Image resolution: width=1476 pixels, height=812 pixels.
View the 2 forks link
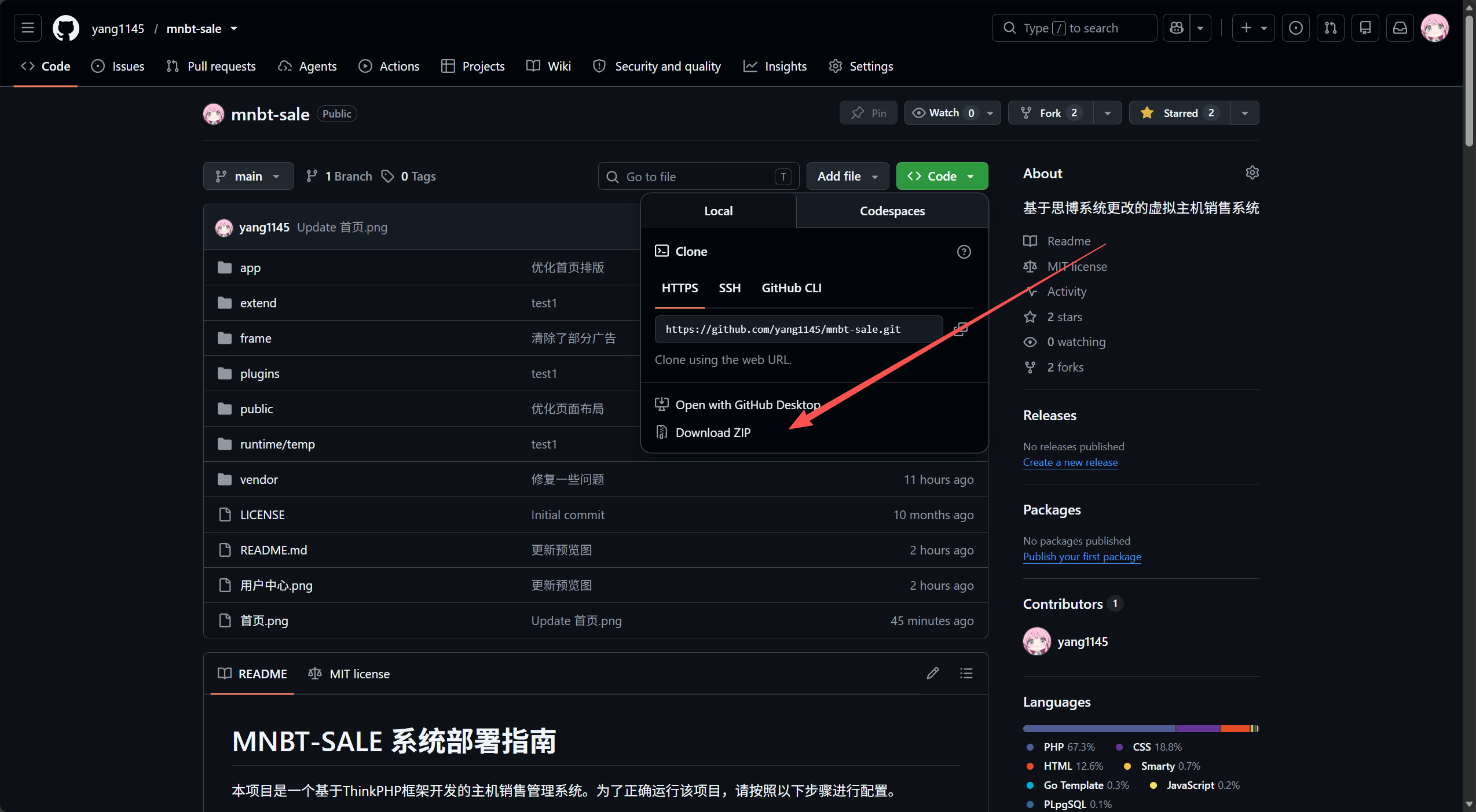pos(1065,367)
